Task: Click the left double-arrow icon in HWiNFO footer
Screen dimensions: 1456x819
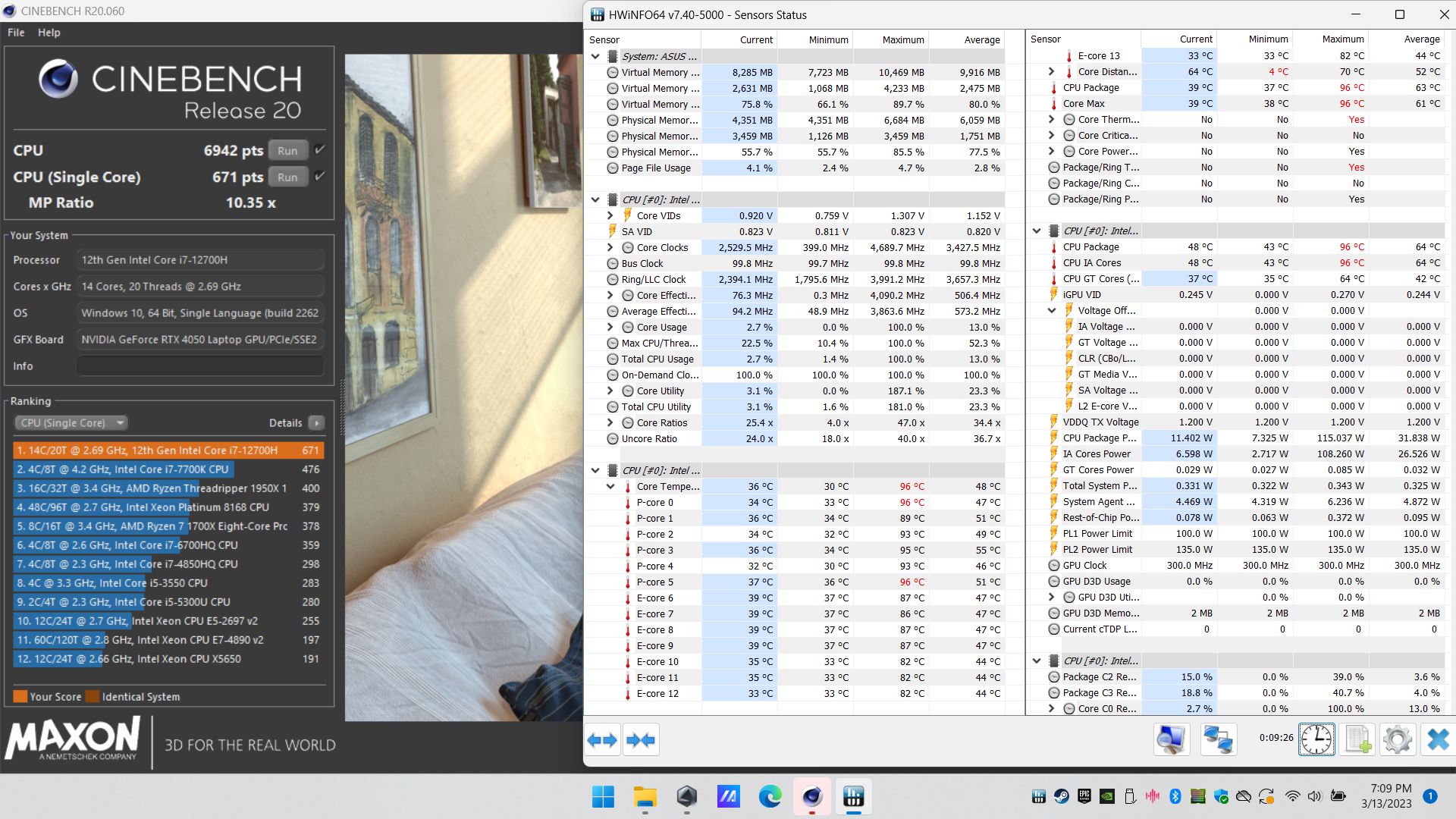Action: pos(603,739)
